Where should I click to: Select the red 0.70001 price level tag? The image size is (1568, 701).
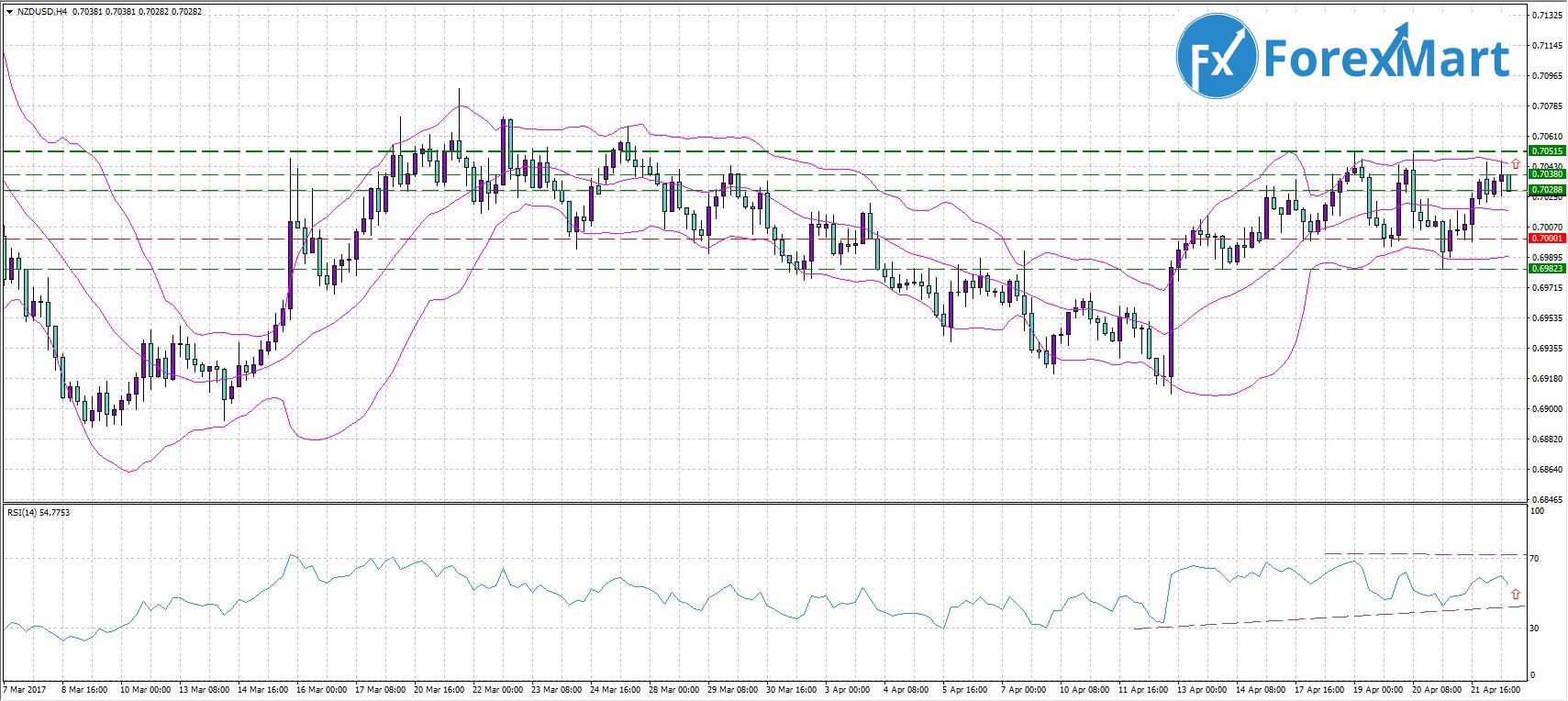tap(1547, 238)
